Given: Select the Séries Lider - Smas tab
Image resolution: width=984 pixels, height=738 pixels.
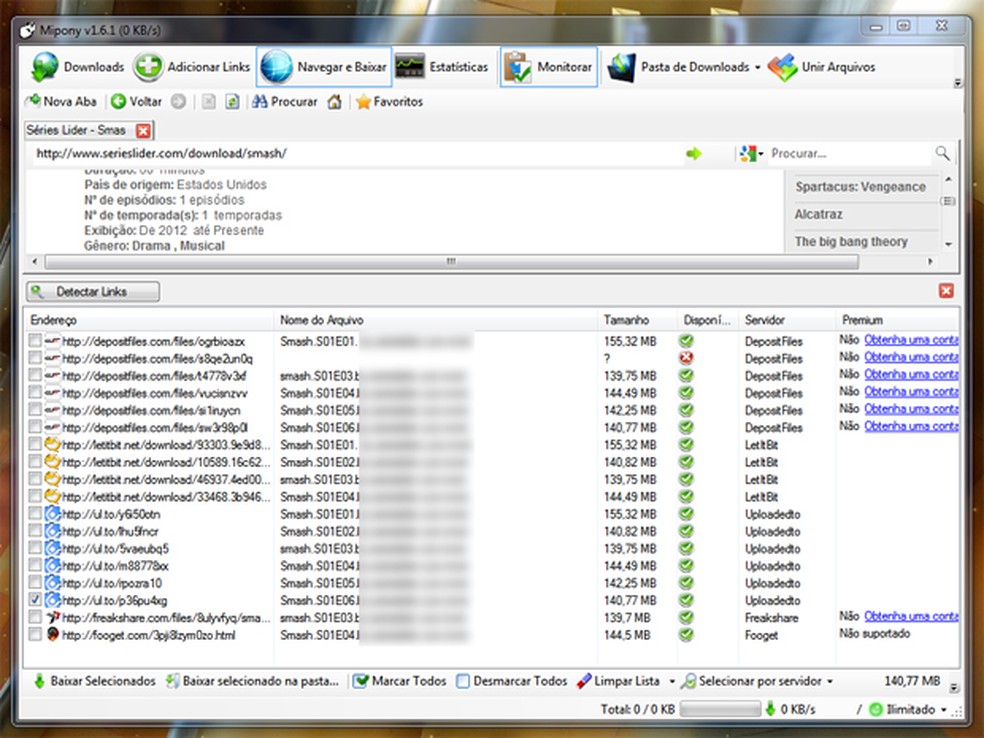Looking at the screenshot, I should pos(76,130).
